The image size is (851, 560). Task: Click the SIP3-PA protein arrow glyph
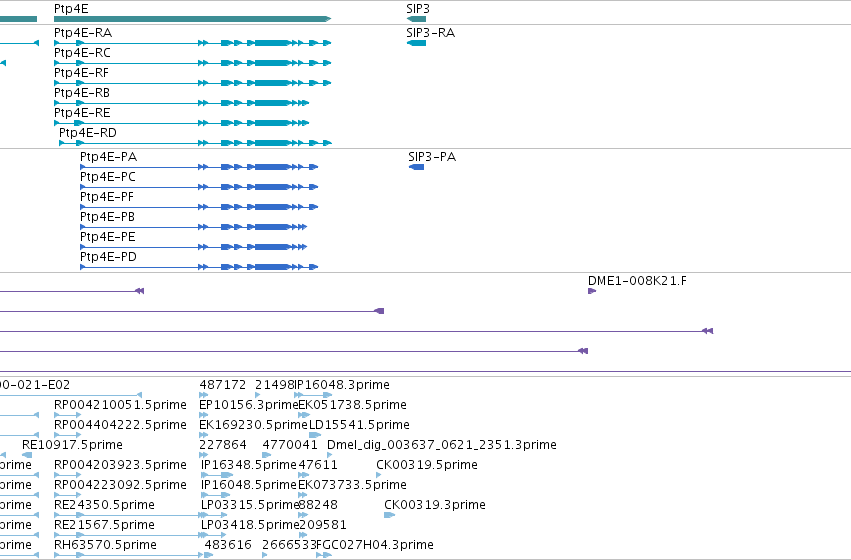click(x=416, y=167)
